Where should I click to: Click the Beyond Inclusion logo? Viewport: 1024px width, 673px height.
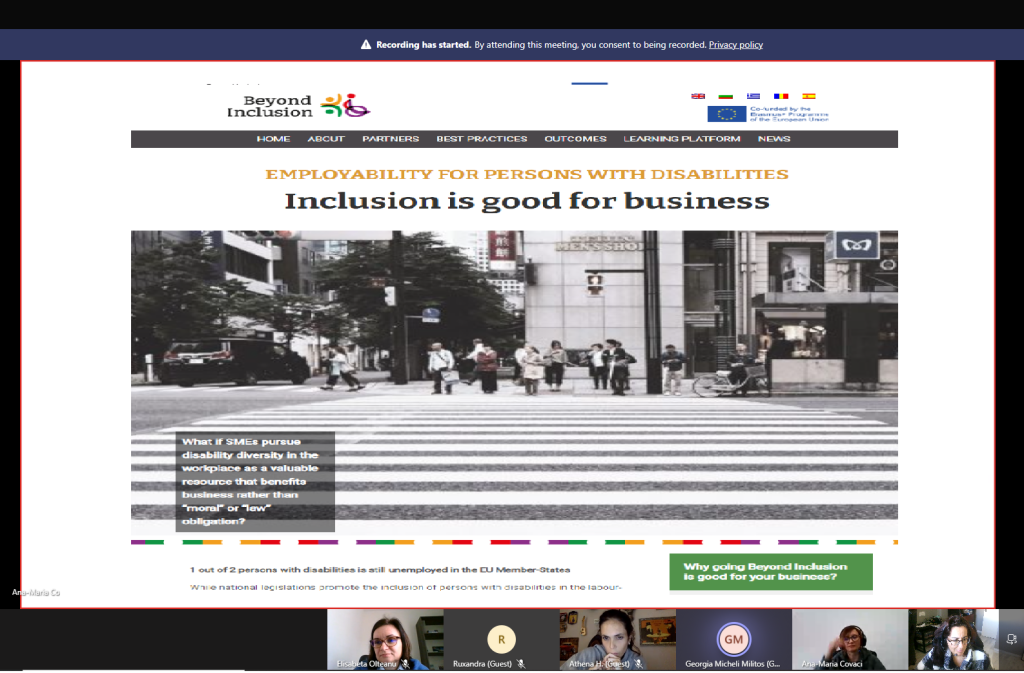click(x=297, y=106)
